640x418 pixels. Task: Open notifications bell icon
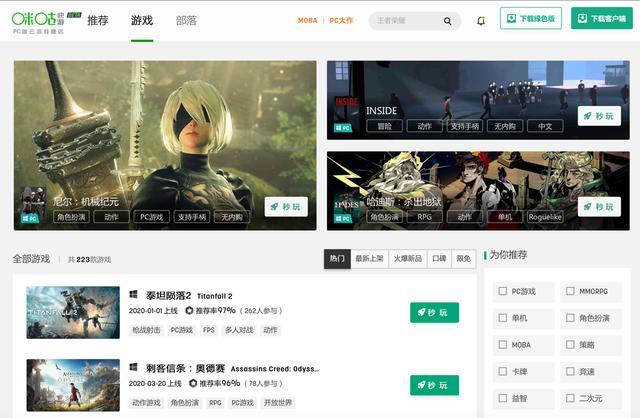(481, 20)
